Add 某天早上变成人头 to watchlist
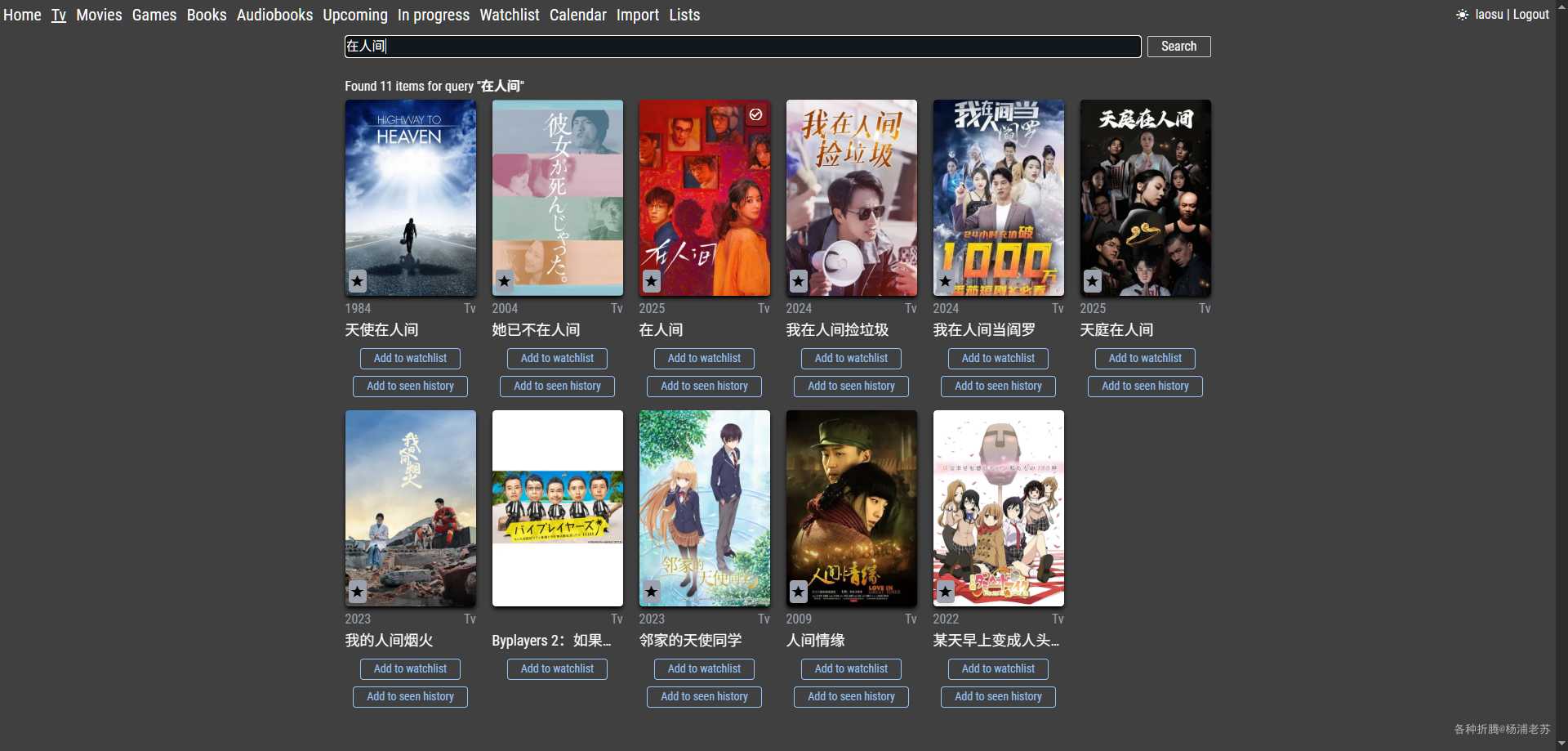The image size is (1568, 751). [x=998, y=669]
